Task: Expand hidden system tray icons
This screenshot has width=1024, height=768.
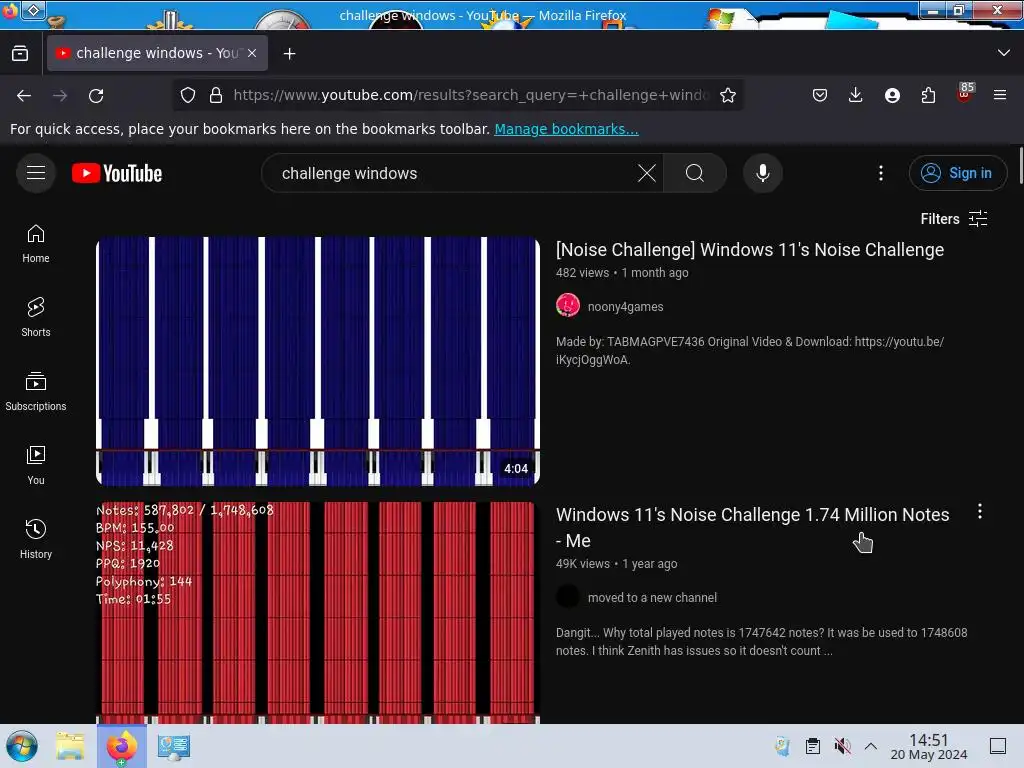Action: pyautogui.click(x=871, y=746)
